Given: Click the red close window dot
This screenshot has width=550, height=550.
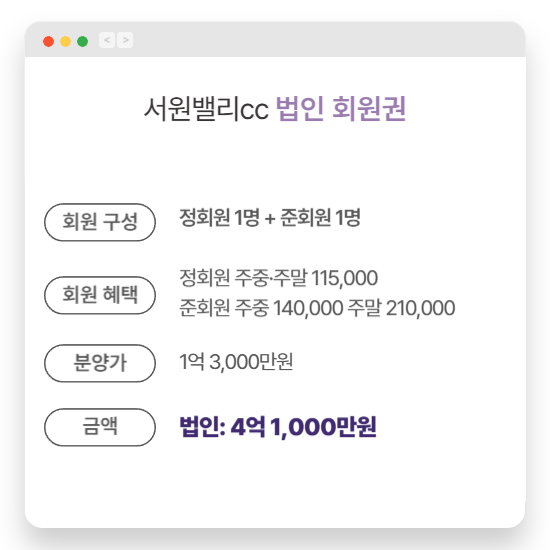Looking at the screenshot, I should click(48, 41).
